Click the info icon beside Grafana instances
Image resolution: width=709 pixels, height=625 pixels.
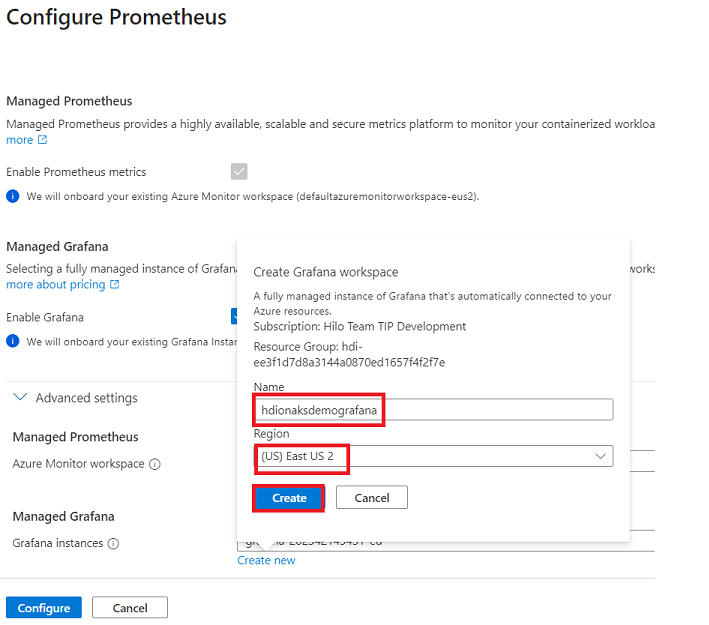(x=113, y=544)
